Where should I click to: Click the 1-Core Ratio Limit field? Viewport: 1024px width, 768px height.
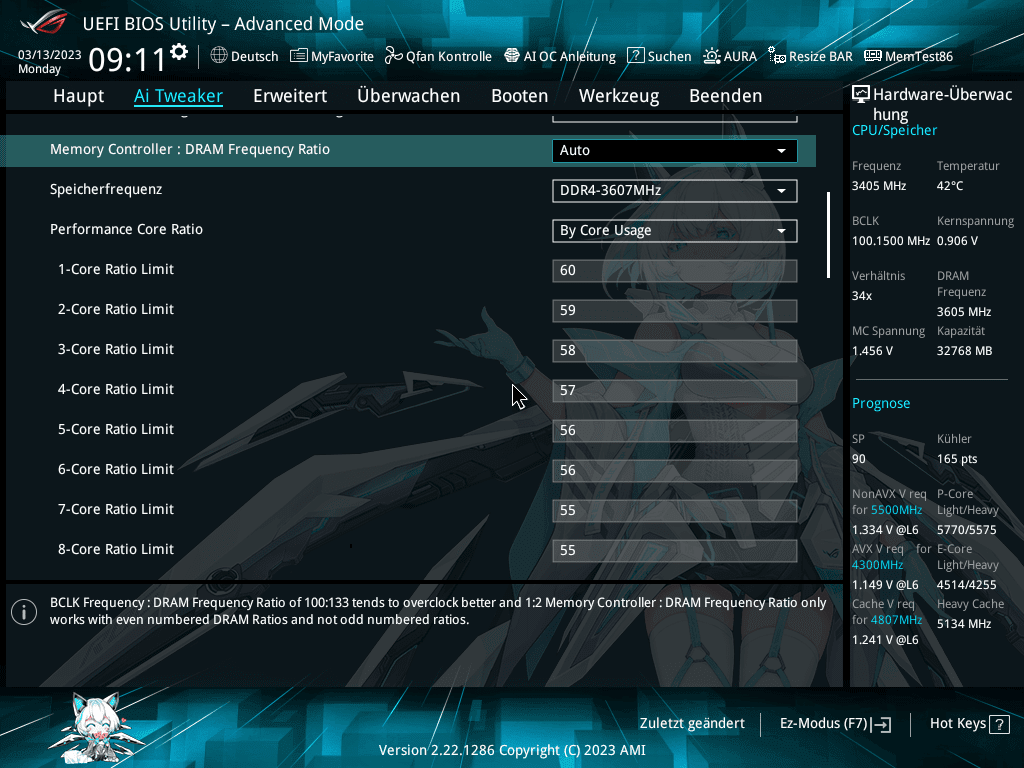click(675, 270)
